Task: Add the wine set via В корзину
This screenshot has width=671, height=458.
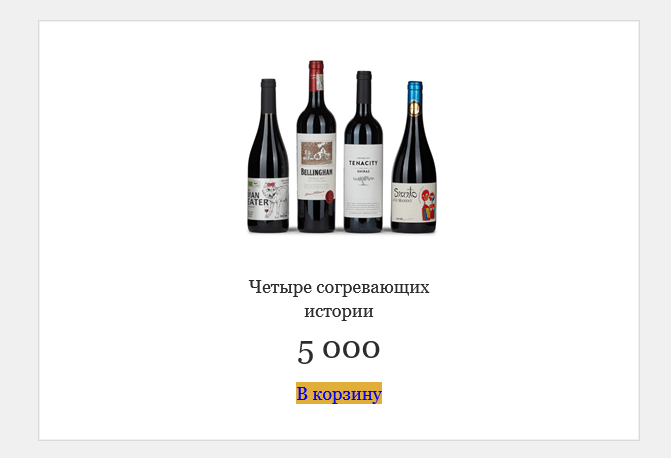Action: coord(338,393)
